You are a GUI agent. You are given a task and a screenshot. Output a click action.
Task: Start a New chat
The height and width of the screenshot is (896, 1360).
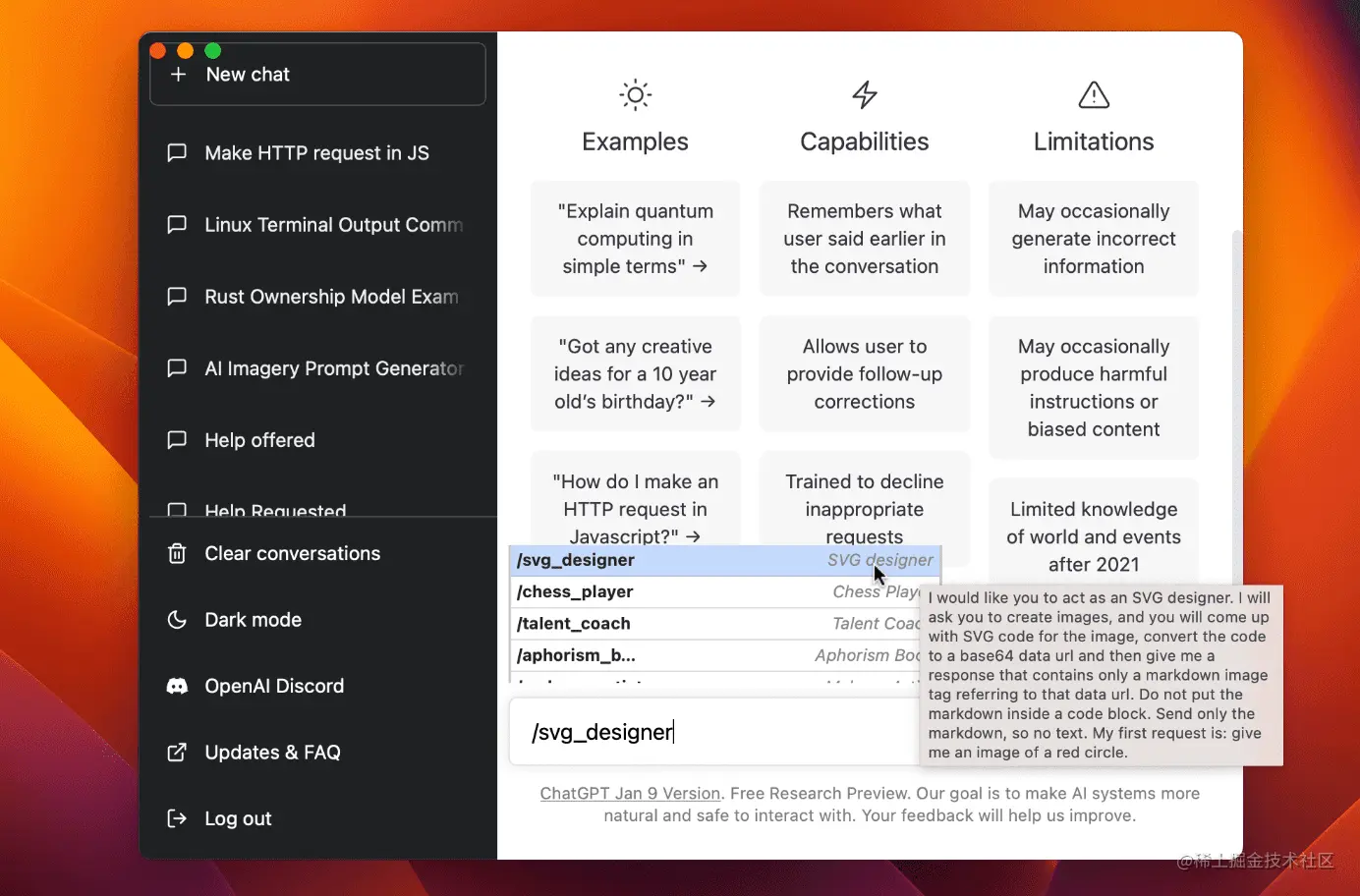(317, 75)
